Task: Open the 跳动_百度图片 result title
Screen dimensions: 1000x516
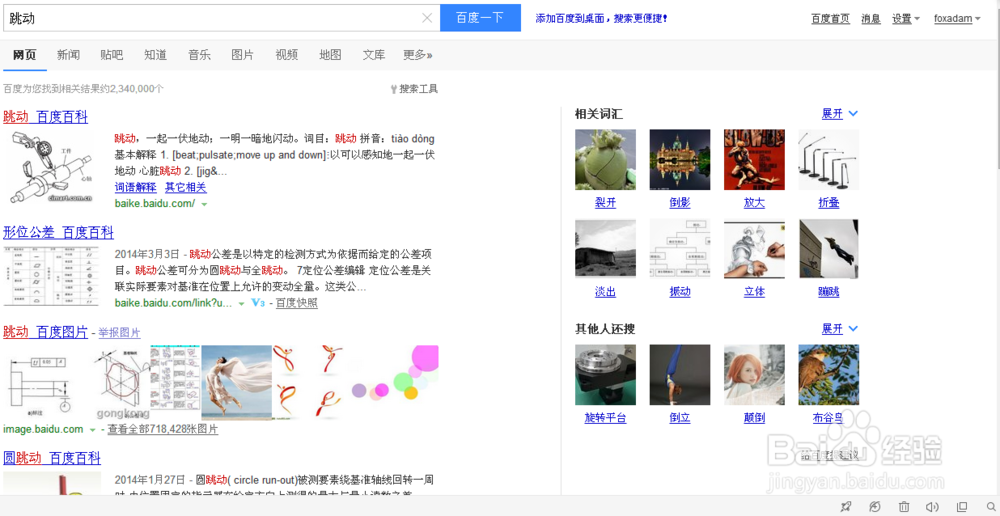Action: click(x=45, y=332)
